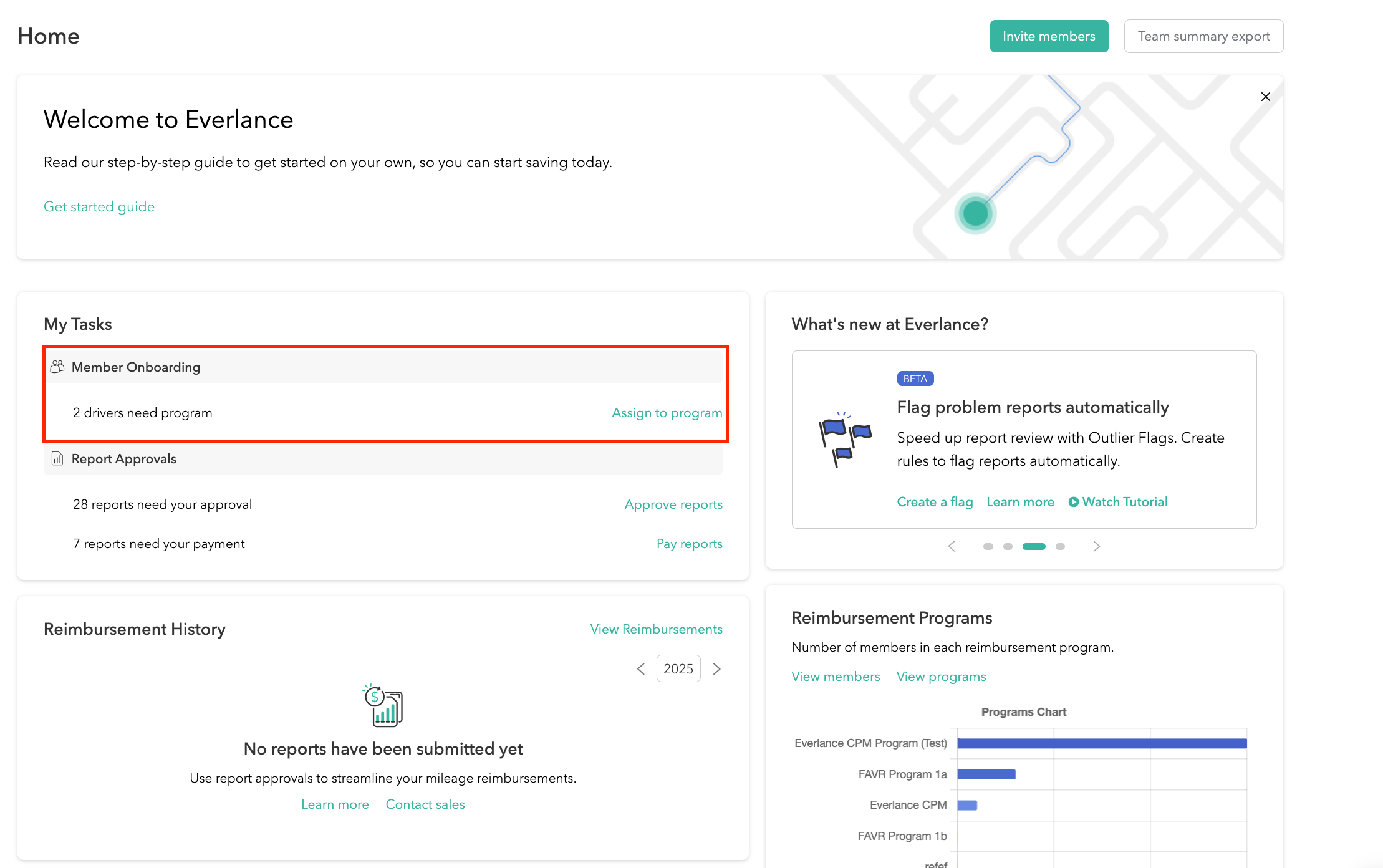Select the last carousel pagination dot
Image resolution: width=1383 pixels, height=868 pixels.
coord(1060,546)
